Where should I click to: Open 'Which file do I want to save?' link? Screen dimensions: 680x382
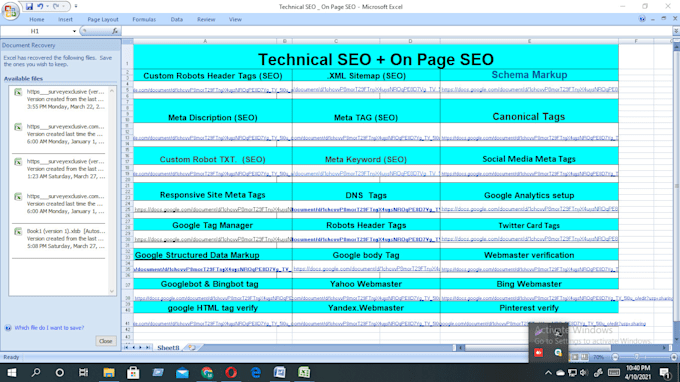(x=49, y=328)
